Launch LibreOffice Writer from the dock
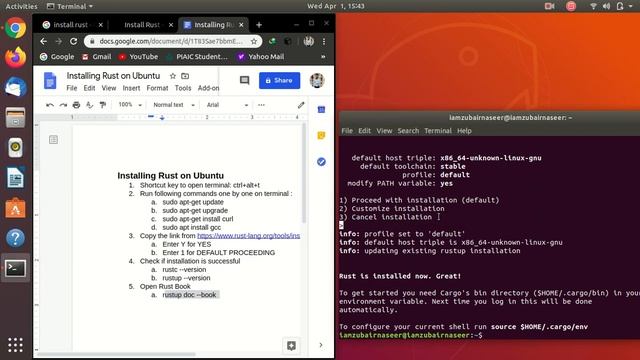The height and width of the screenshot is (360, 640). click(x=16, y=178)
